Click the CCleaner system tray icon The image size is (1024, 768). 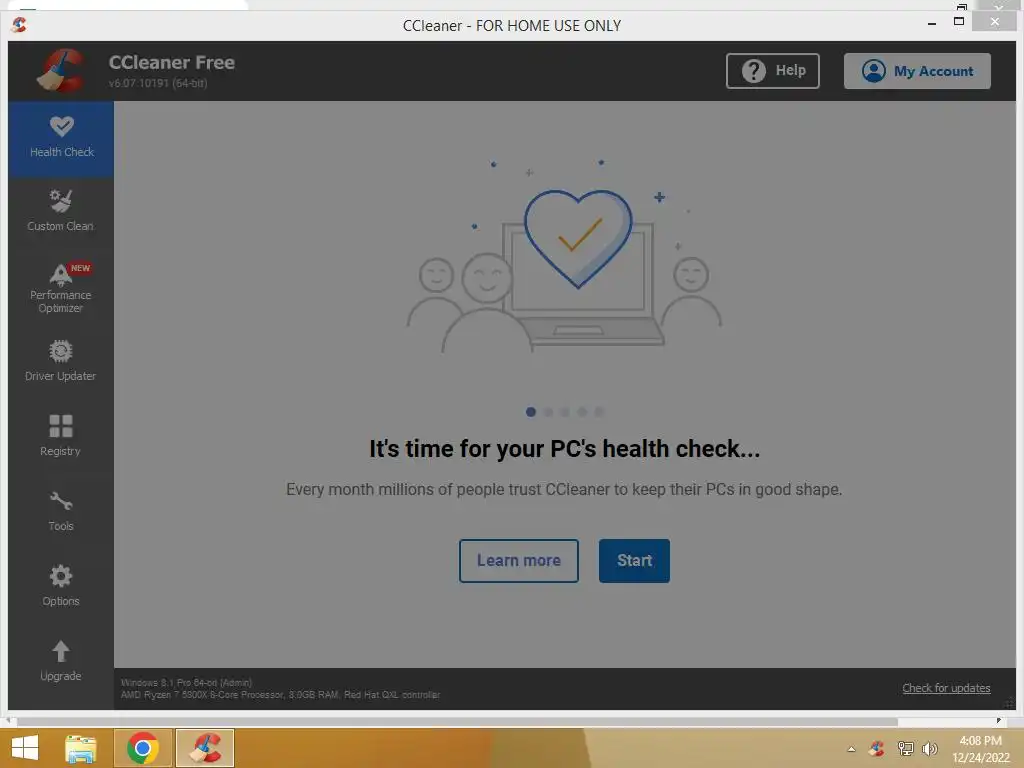877,748
